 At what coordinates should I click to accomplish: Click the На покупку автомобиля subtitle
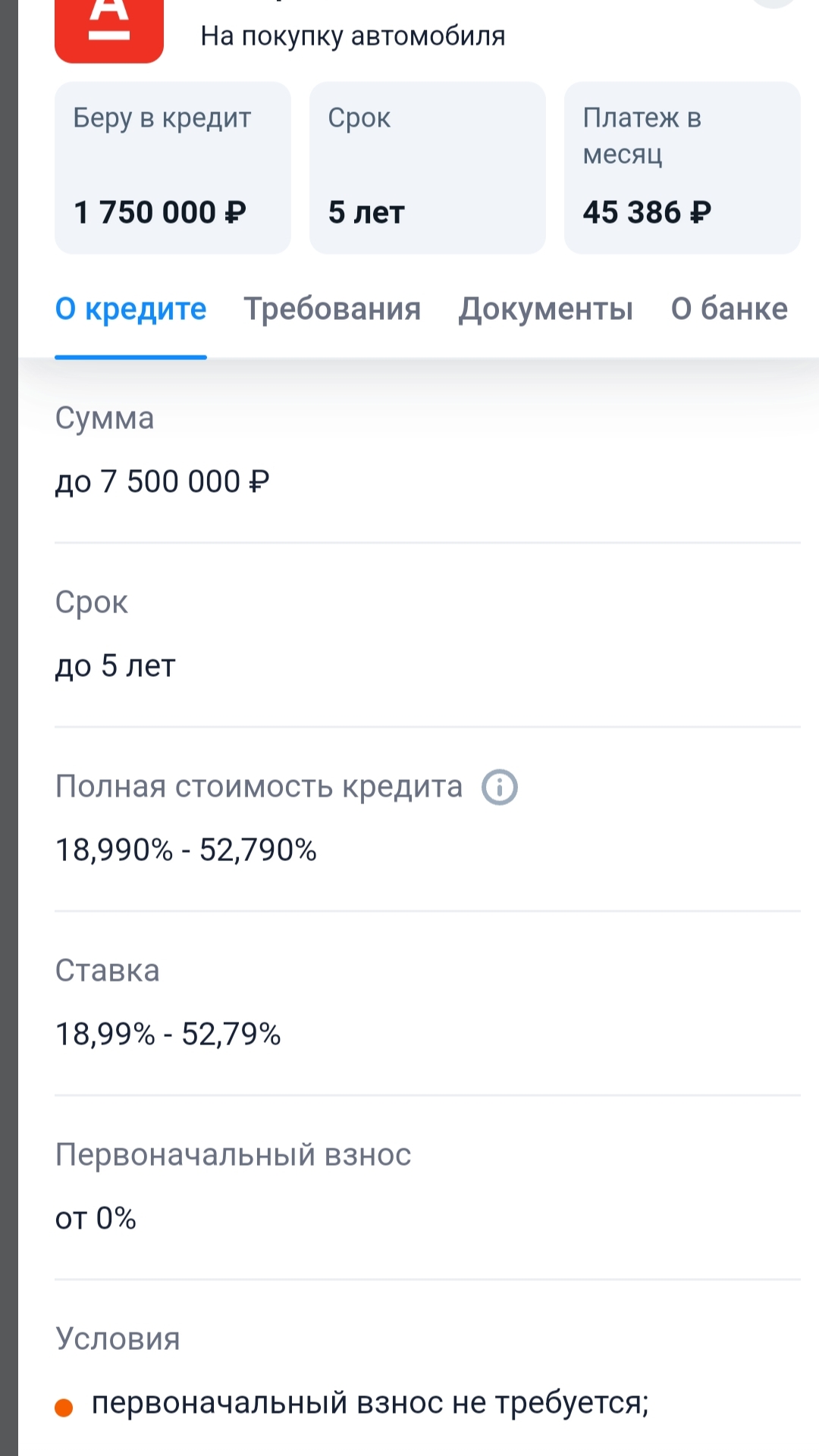pos(353,36)
